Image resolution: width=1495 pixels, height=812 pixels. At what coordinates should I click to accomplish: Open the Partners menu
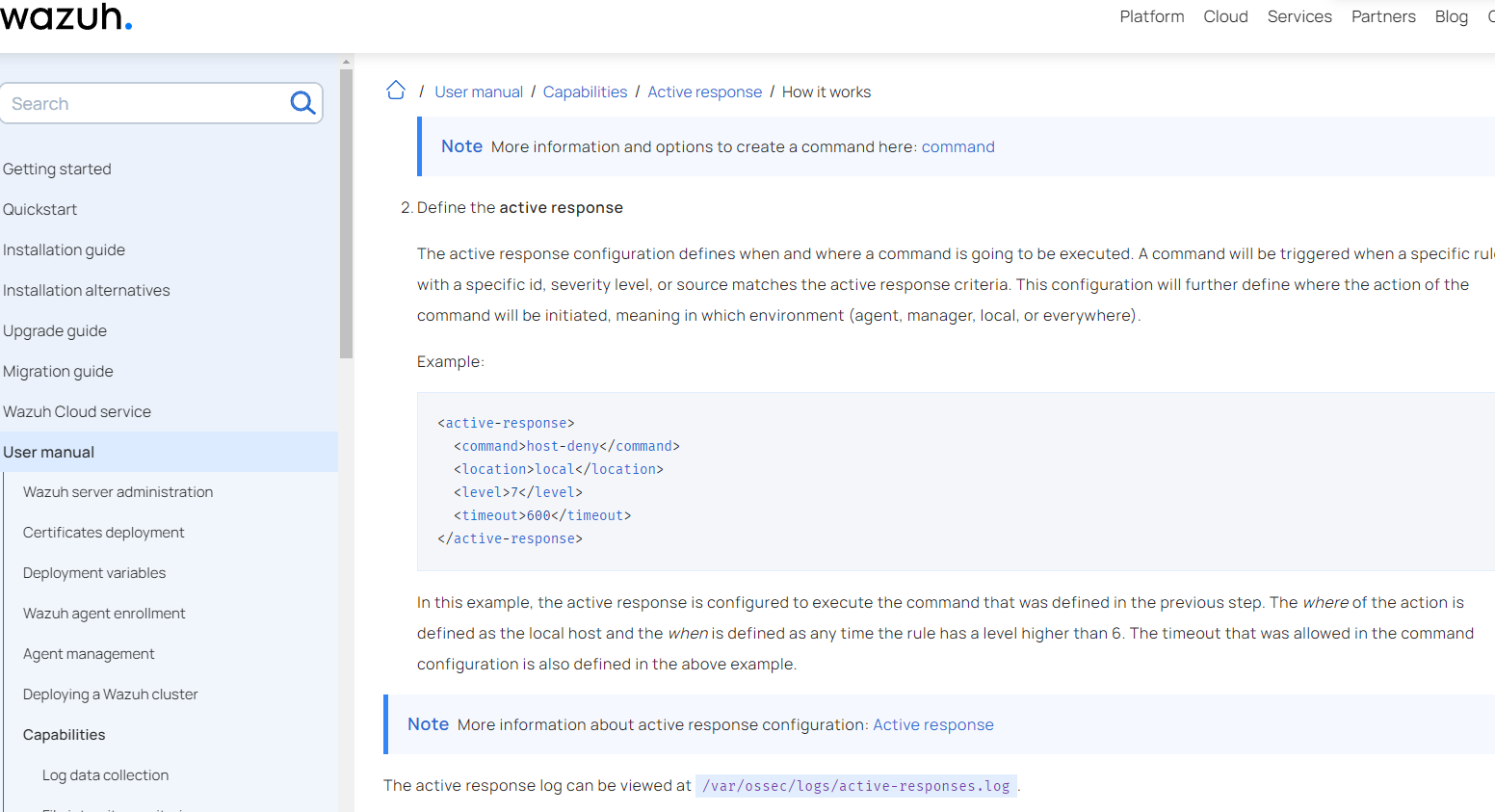(x=1383, y=16)
